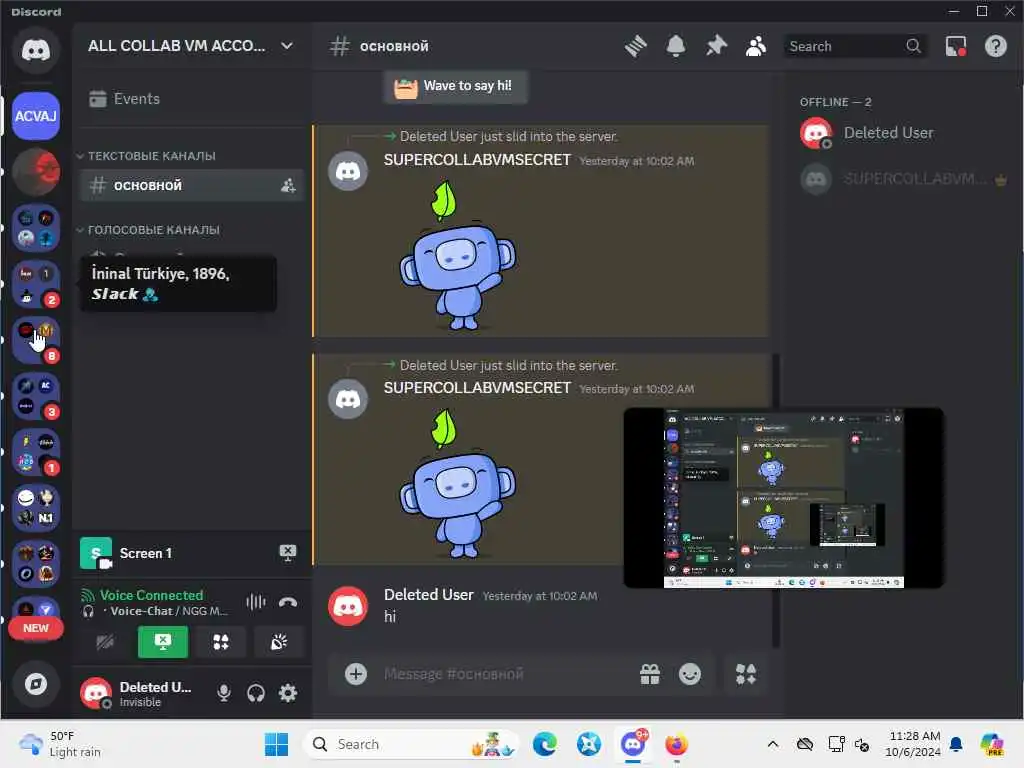Screen dimensions: 1024x768
Task: Click the search field in channel header
Action: tap(855, 46)
